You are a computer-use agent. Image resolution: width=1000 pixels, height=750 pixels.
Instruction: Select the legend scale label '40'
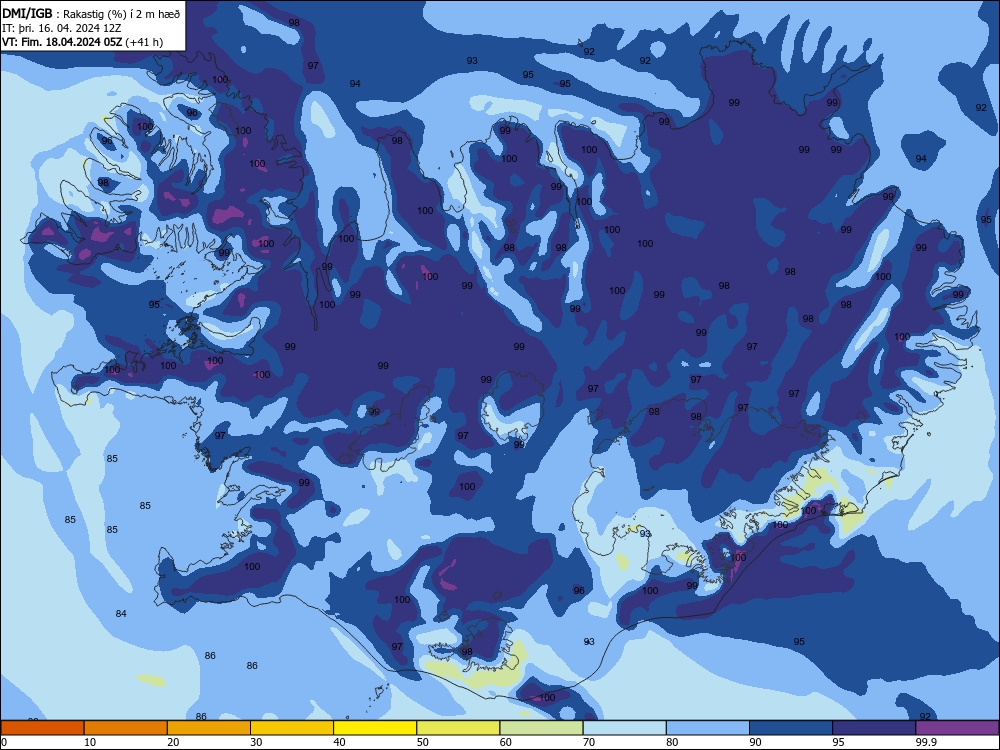point(340,742)
